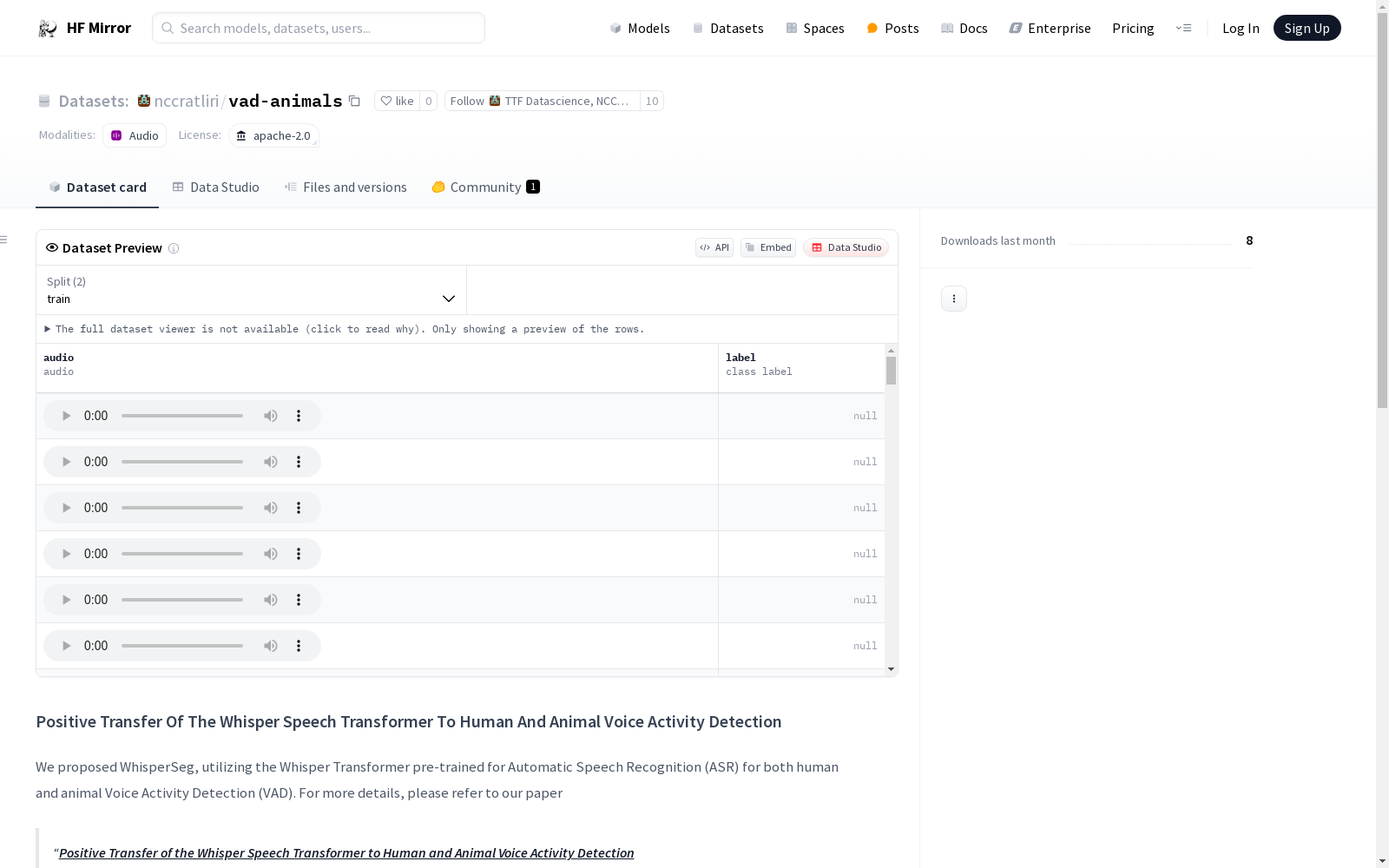
Task: Click the table scrollbar down arrow
Action: 891,669
